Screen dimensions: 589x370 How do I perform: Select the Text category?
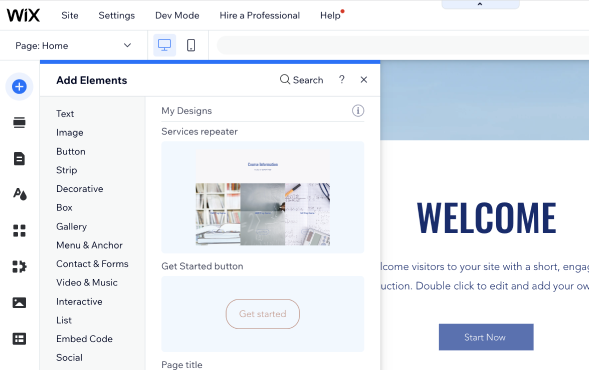coord(65,114)
